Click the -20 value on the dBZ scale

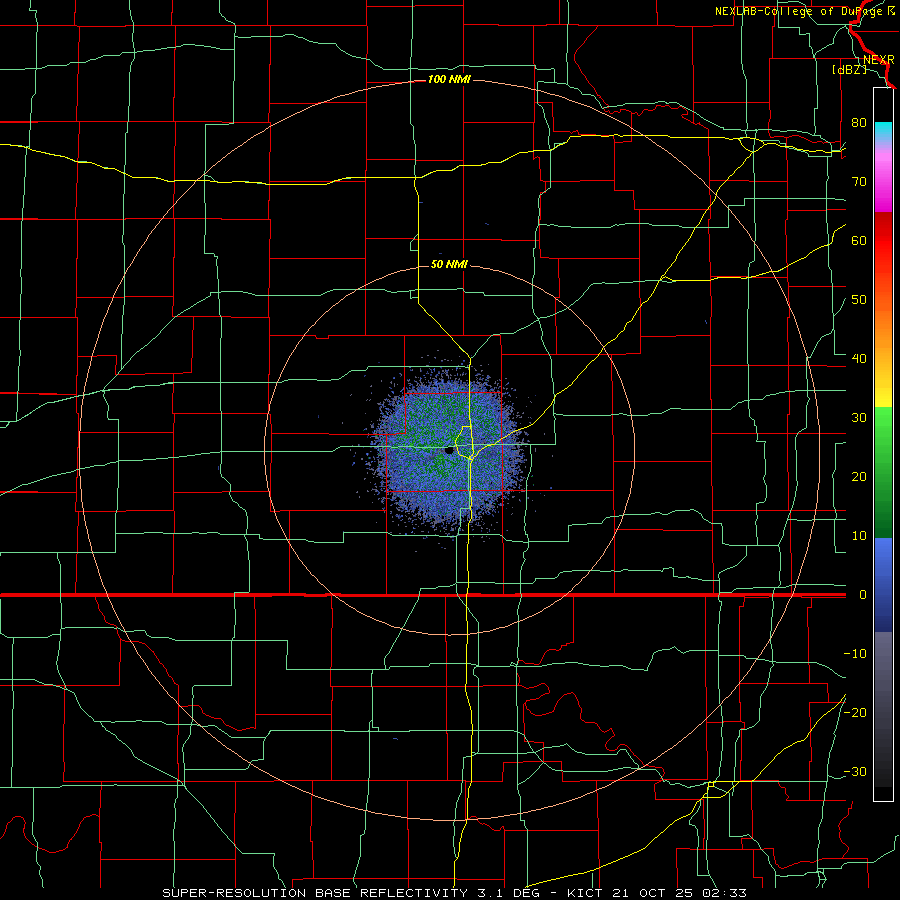pyautogui.click(x=855, y=712)
